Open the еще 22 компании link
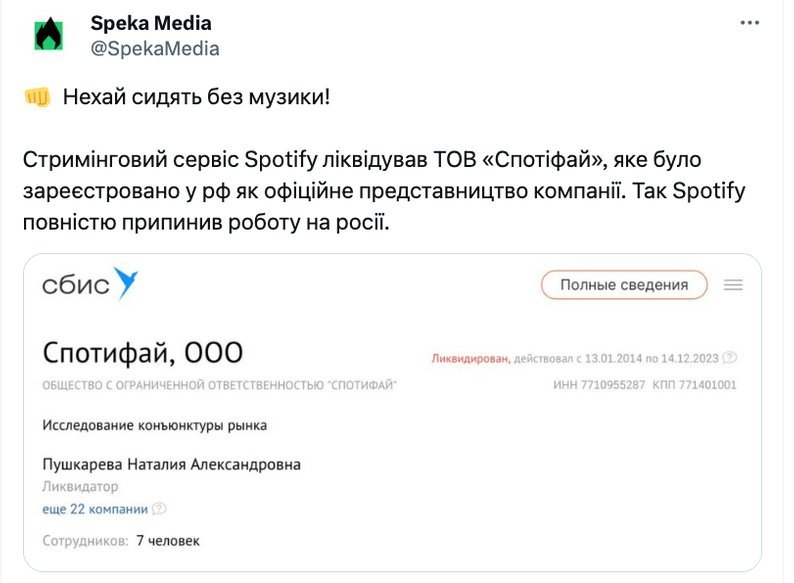 pos(95,508)
